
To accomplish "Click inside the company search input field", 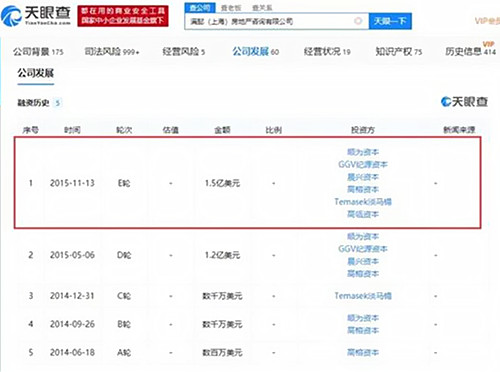I will click(271, 21).
